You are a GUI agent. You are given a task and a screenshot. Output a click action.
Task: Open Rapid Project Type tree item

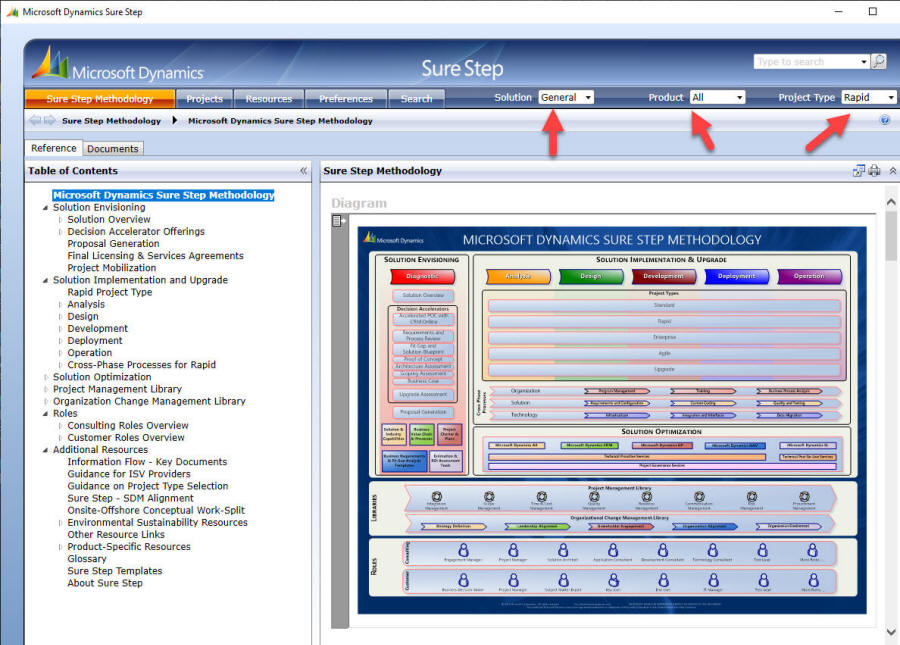[x=110, y=292]
